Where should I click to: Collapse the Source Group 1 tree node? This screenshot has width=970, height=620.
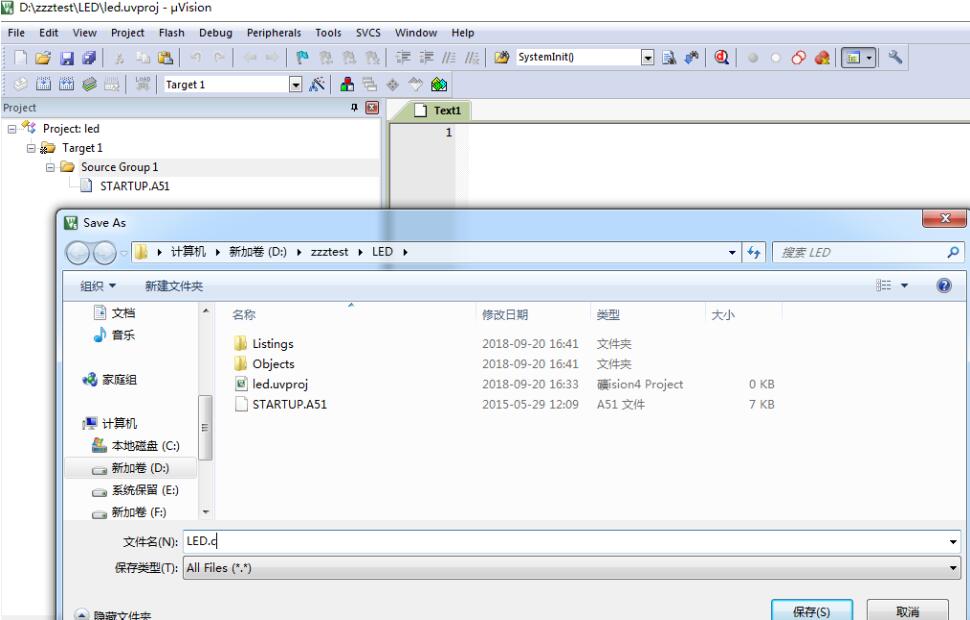click(50, 167)
